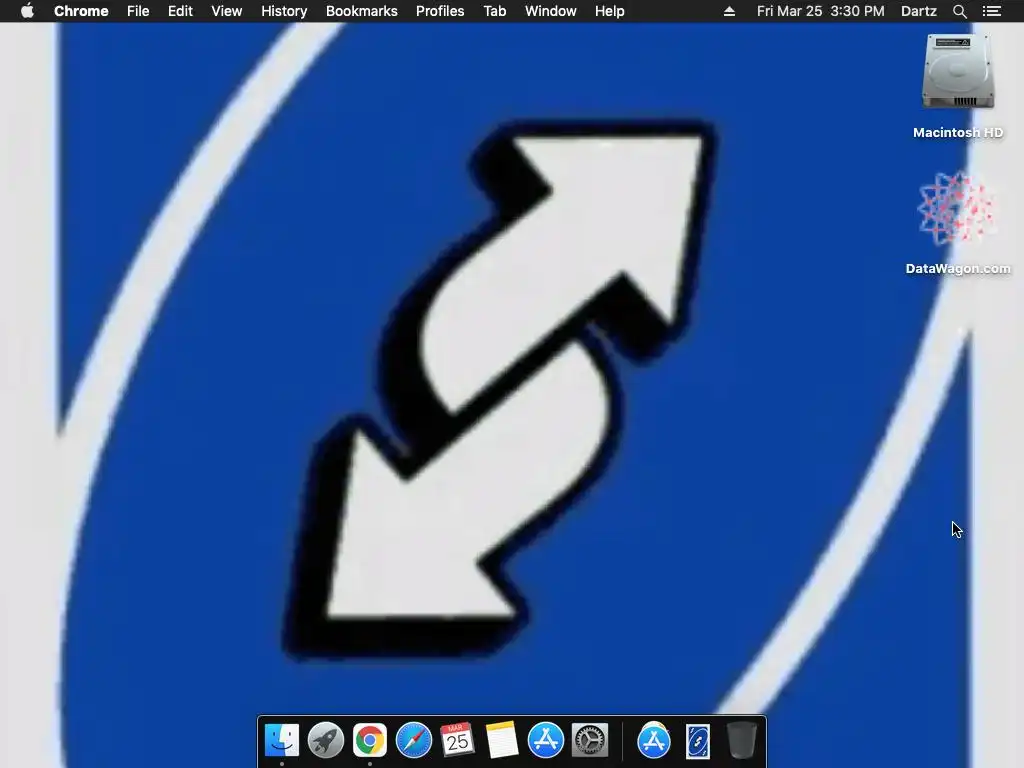Open the Bookmarks menu
Image resolution: width=1024 pixels, height=768 pixels.
362,11
